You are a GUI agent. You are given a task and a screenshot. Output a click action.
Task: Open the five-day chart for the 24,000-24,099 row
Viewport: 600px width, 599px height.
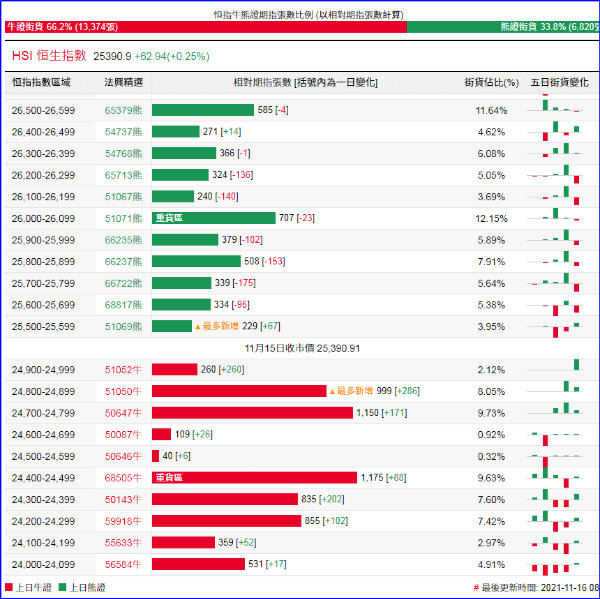point(558,564)
